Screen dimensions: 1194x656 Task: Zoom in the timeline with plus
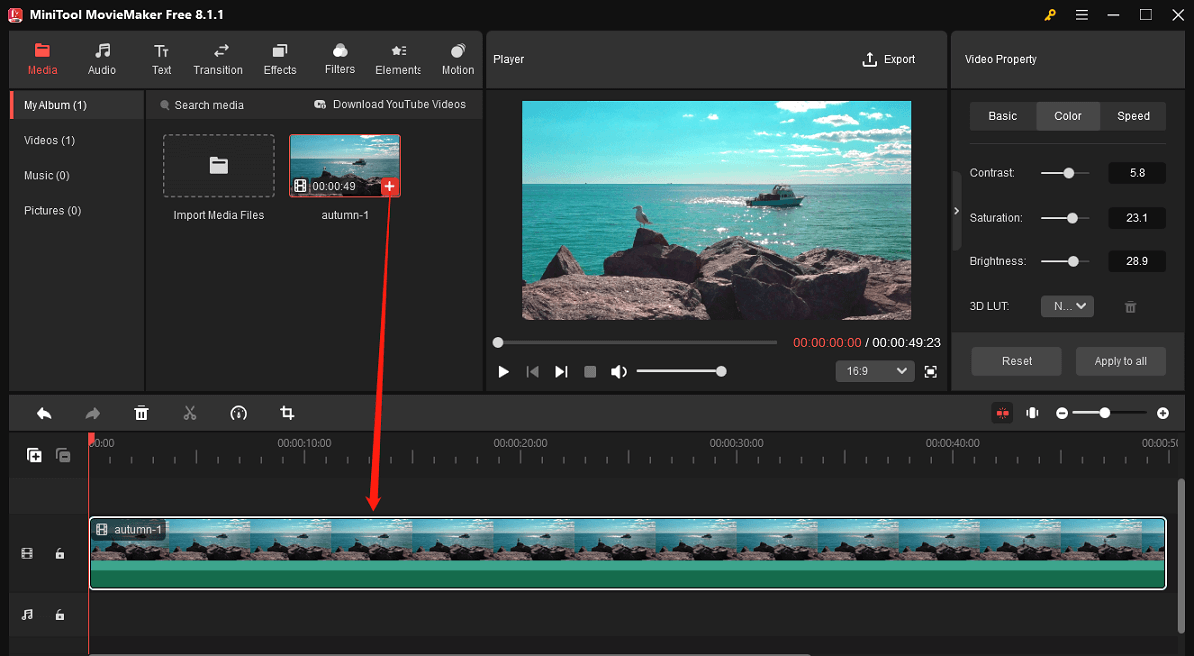(1163, 413)
